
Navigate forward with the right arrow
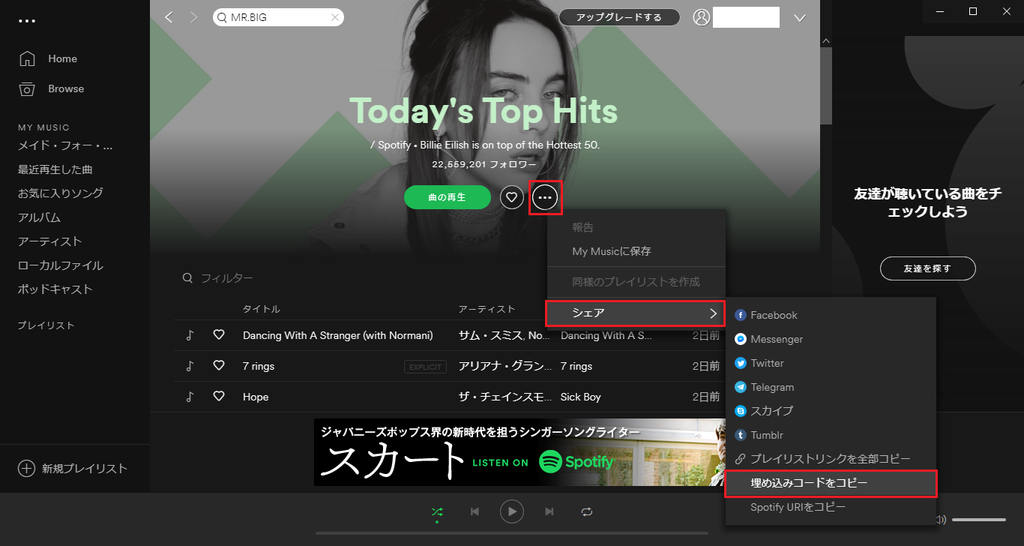(193, 18)
